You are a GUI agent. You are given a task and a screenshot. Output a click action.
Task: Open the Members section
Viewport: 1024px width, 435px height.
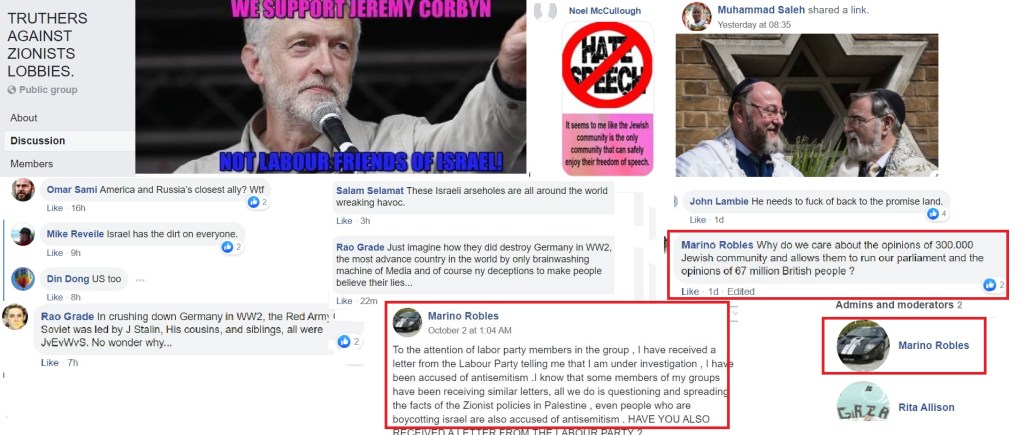pyautogui.click(x=31, y=163)
